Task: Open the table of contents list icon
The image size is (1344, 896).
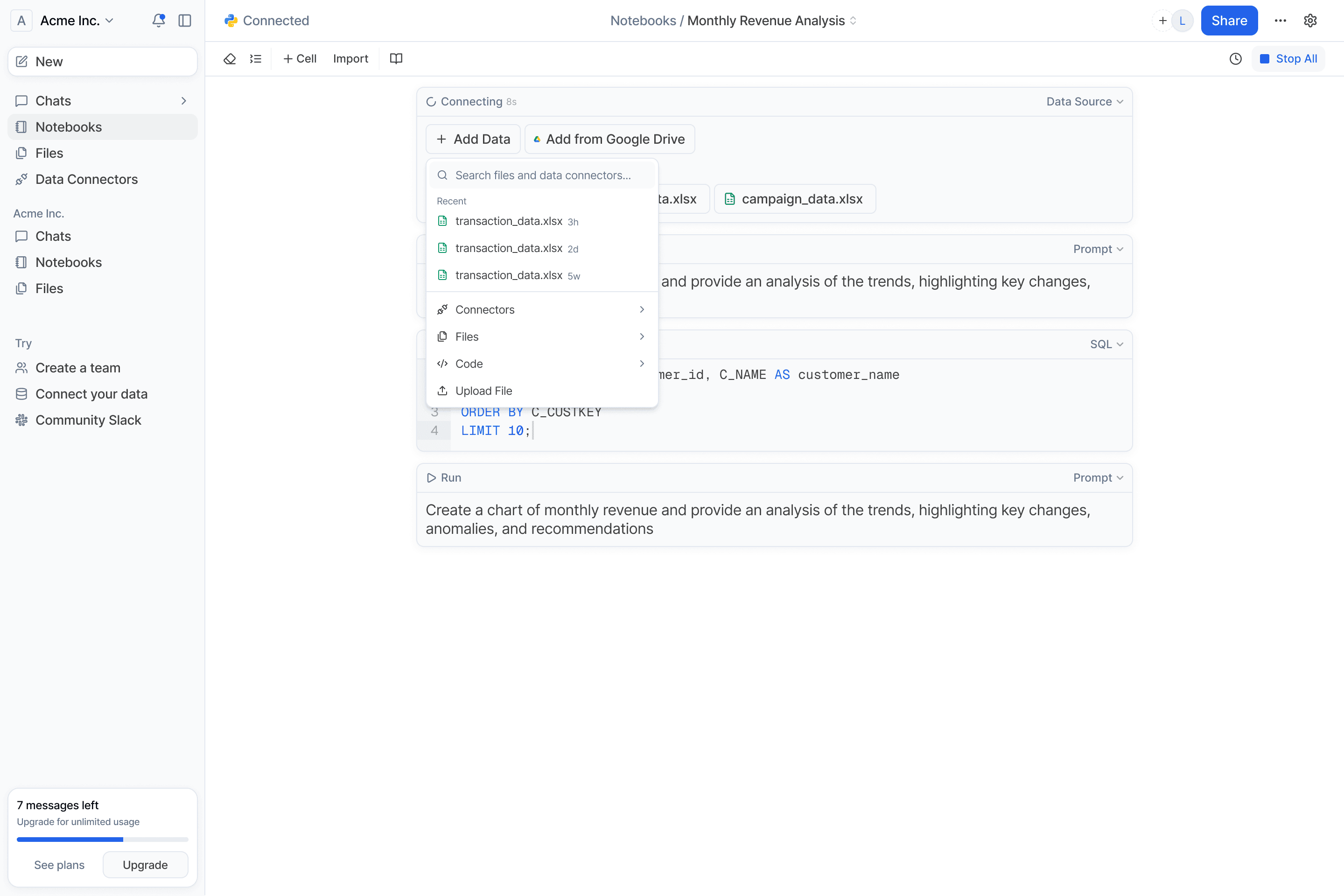Action: [x=255, y=59]
